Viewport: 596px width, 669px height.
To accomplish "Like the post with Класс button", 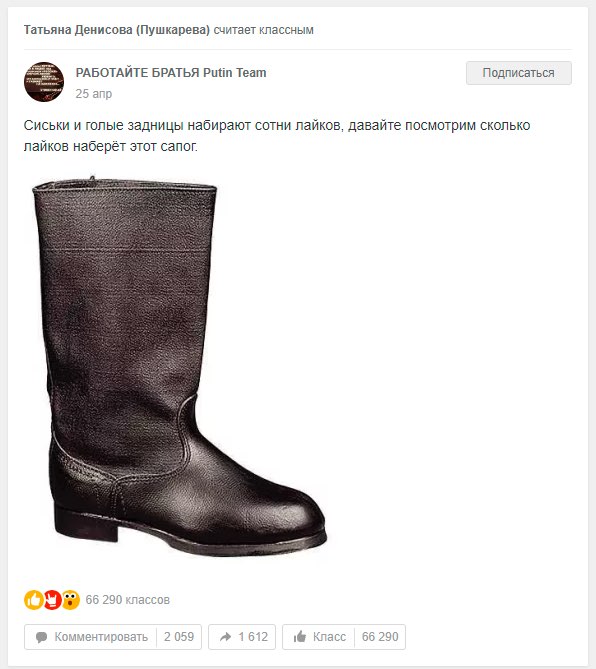I will [319, 637].
